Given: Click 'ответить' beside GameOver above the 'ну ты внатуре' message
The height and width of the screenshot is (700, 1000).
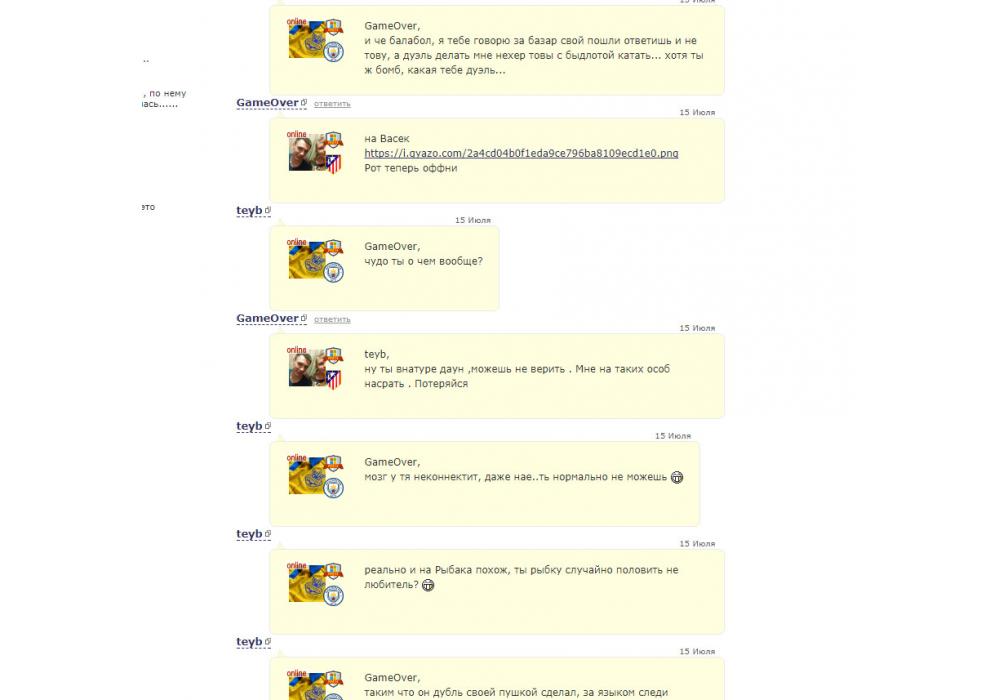Looking at the screenshot, I should 332,319.
